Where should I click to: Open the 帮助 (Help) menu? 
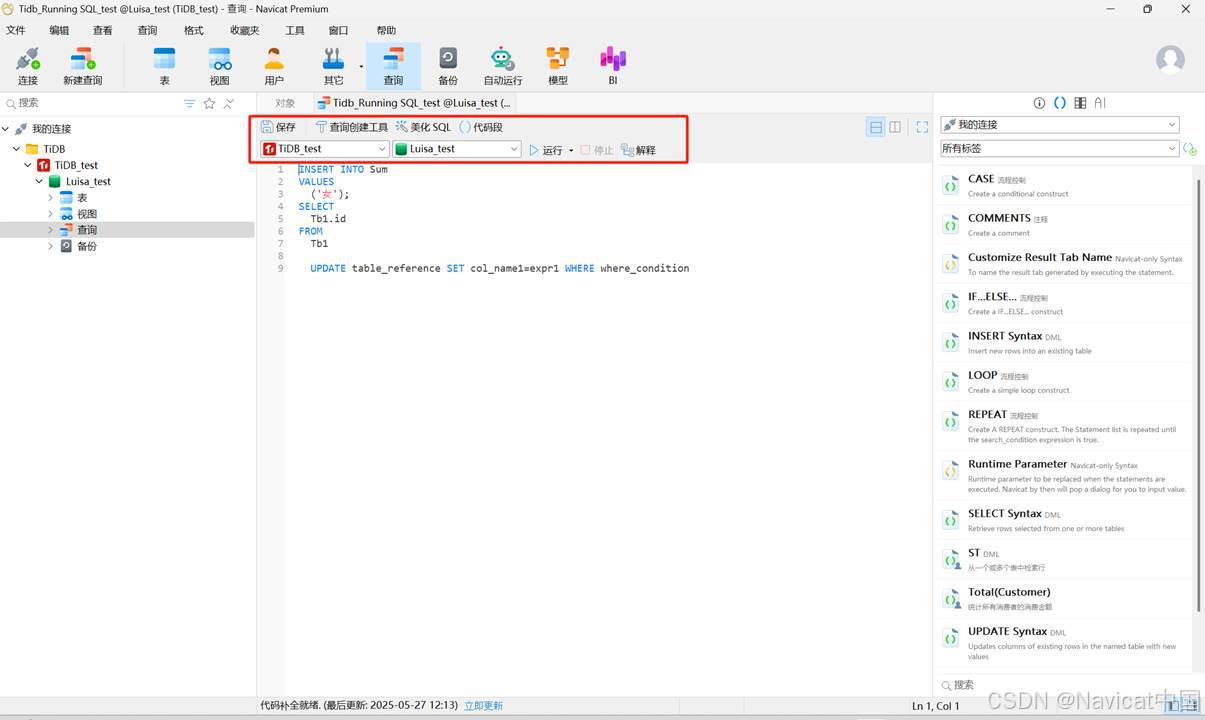pyautogui.click(x=386, y=31)
